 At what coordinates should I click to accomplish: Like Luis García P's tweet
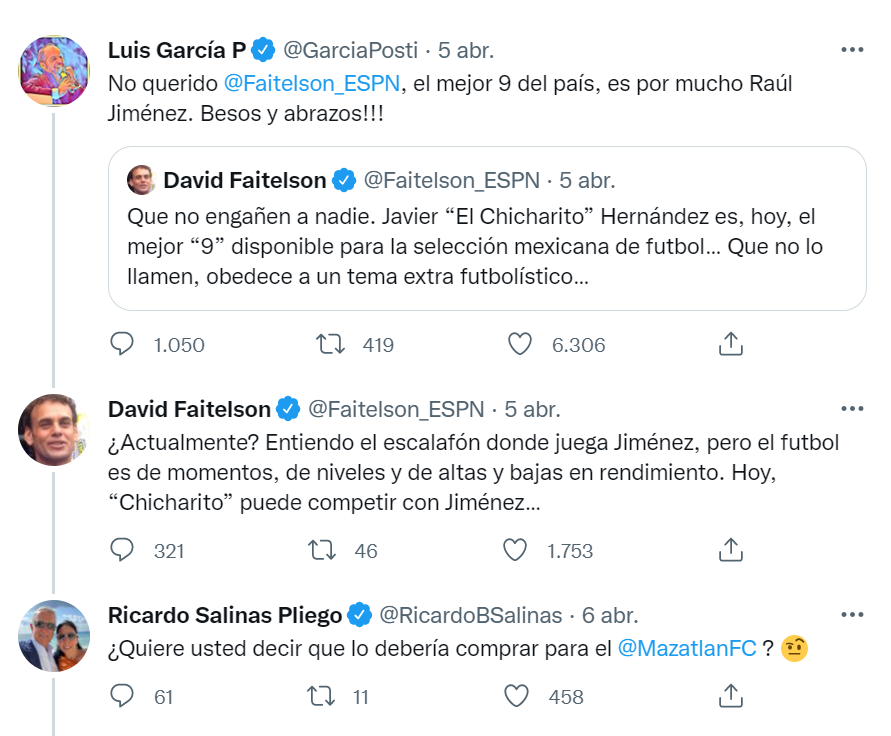520,345
